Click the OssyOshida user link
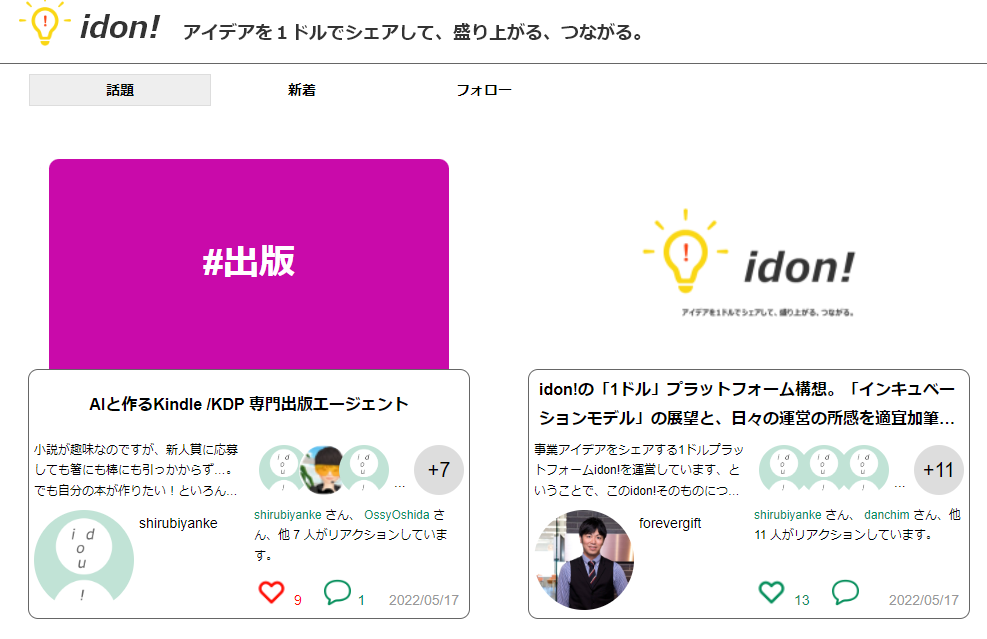The width and height of the screenshot is (987, 639). (396, 514)
